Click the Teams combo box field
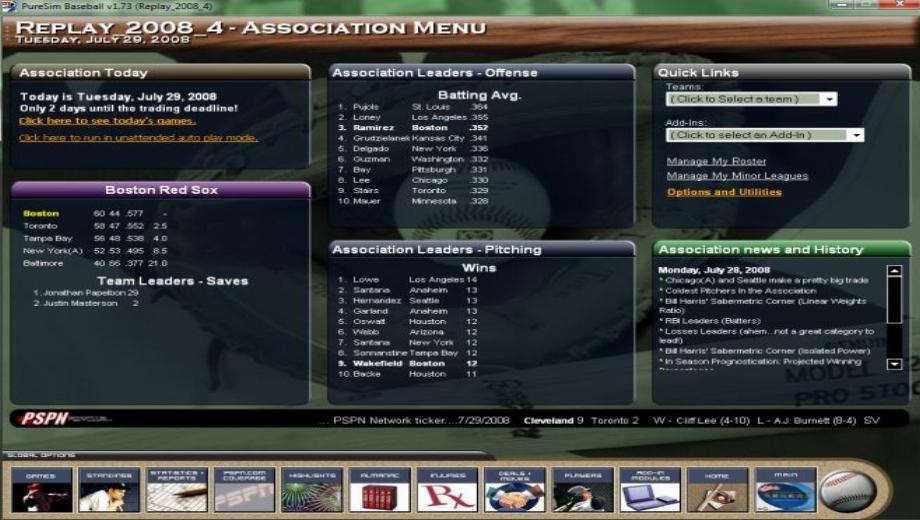The width and height of the screenshot is (920, 520). 752,99
